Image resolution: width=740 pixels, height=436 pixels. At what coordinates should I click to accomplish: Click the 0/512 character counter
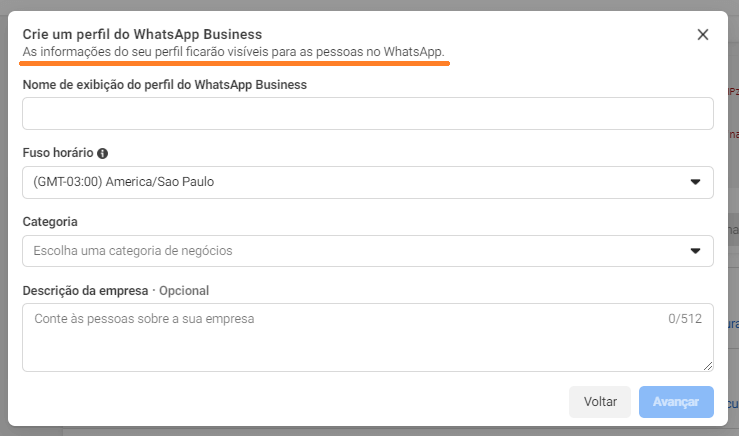click(x=686, y=320)
